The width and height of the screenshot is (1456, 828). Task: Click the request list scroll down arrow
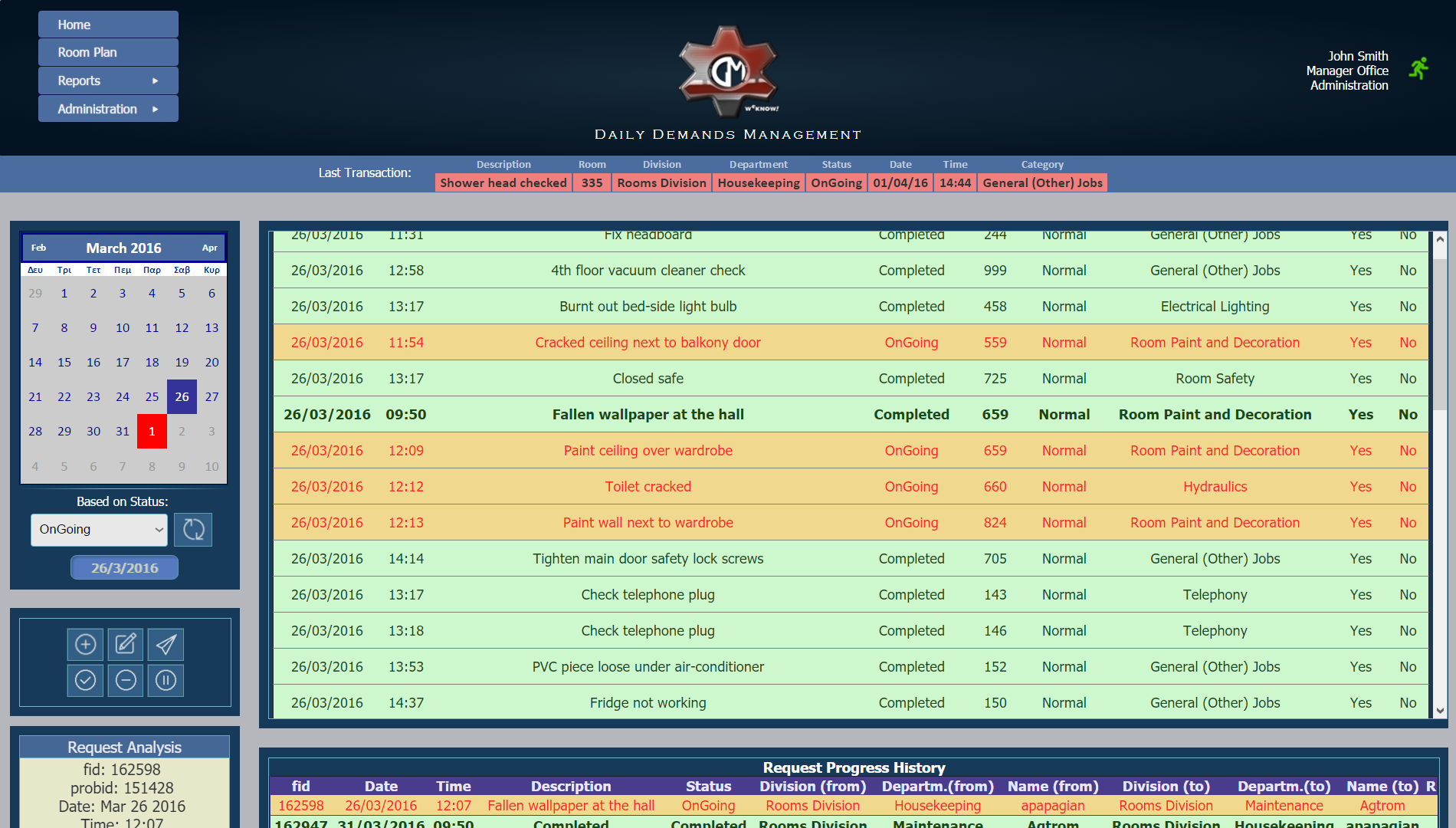tap(1440, 710)
